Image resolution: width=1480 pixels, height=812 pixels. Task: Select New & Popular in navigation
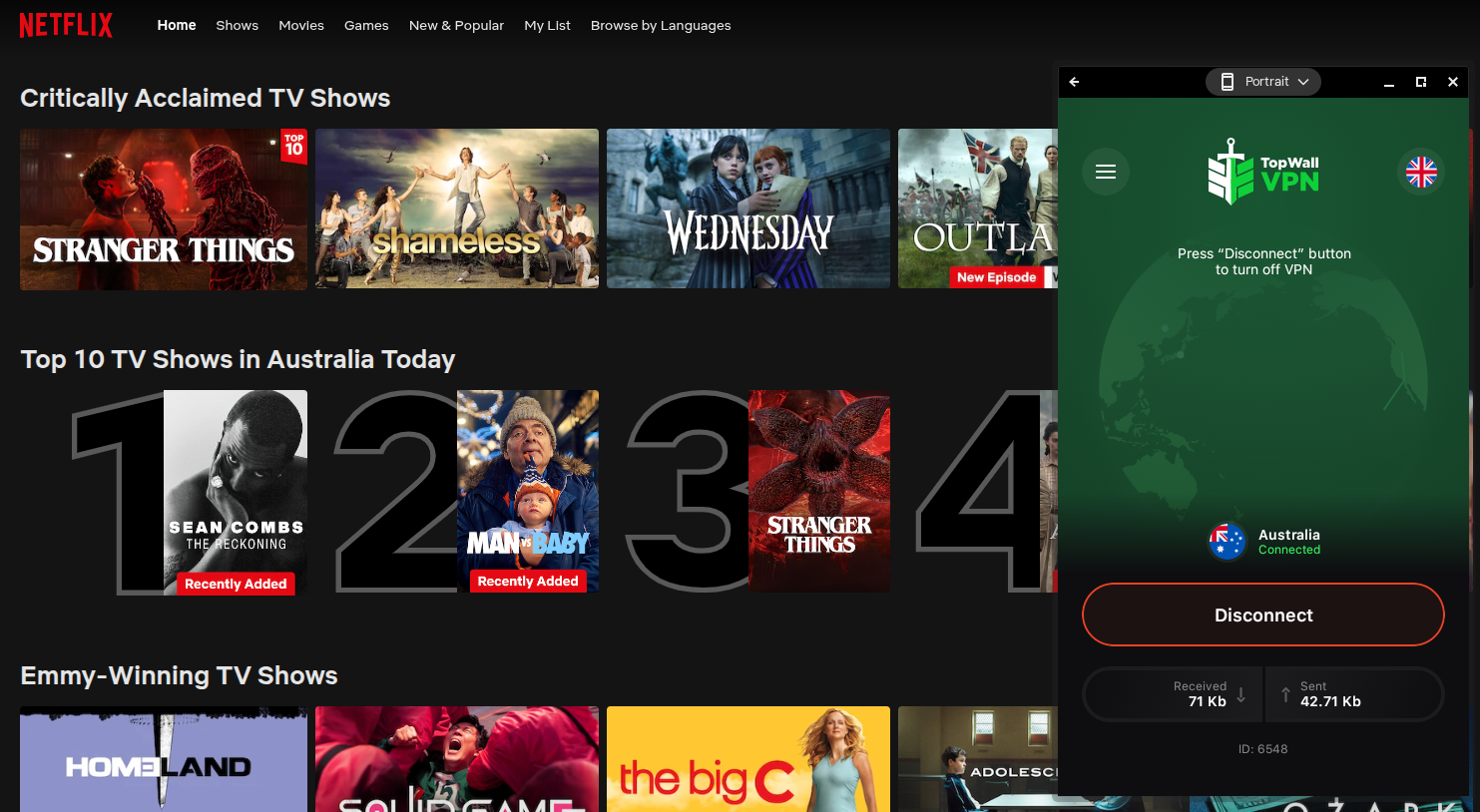(456, 25)
